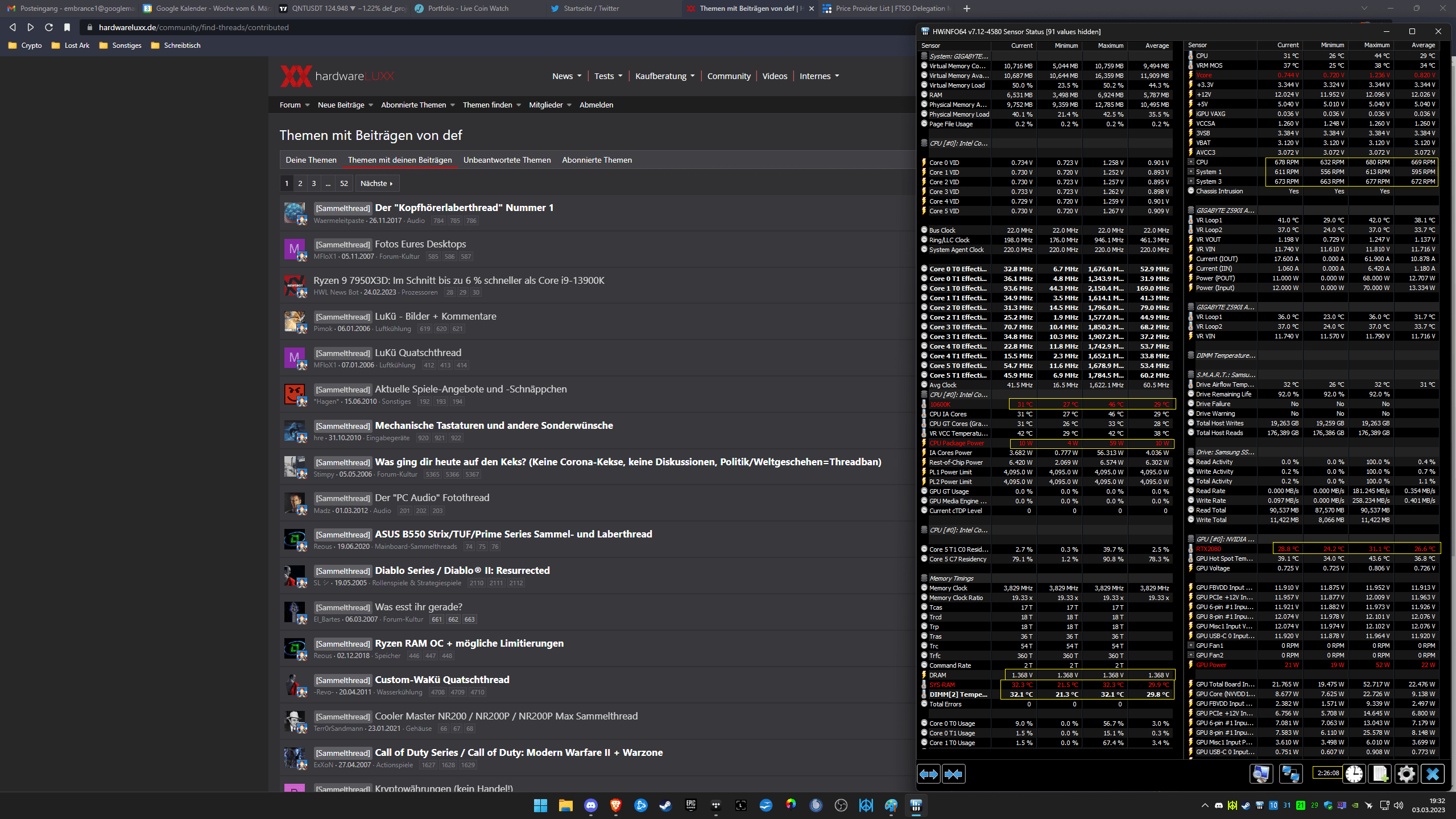
Task: Go back in the browser
Action: tap(13, 27)
